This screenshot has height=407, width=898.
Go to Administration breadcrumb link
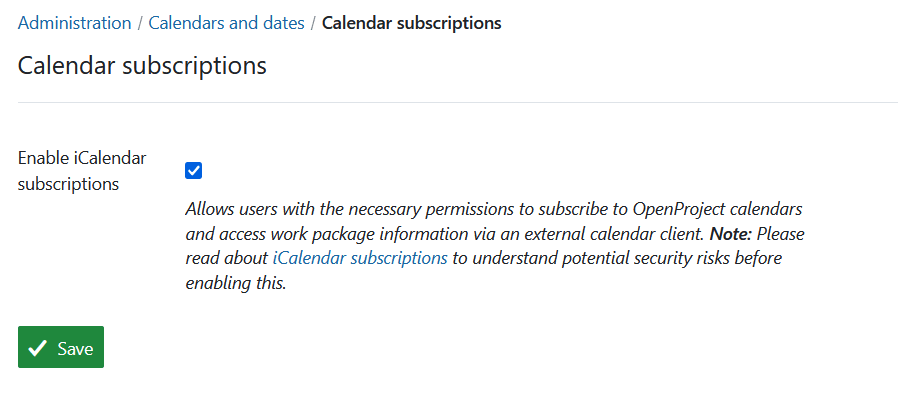coord(74,22)
